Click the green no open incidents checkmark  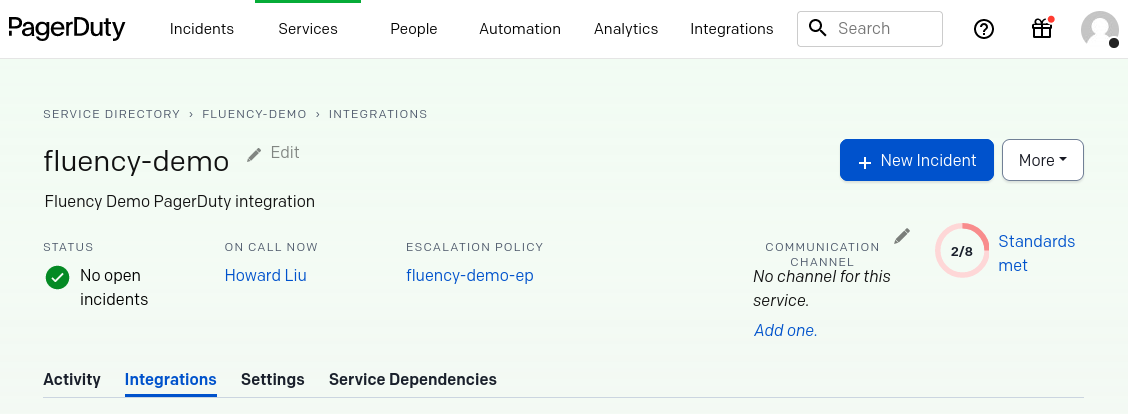pos(58,277)
